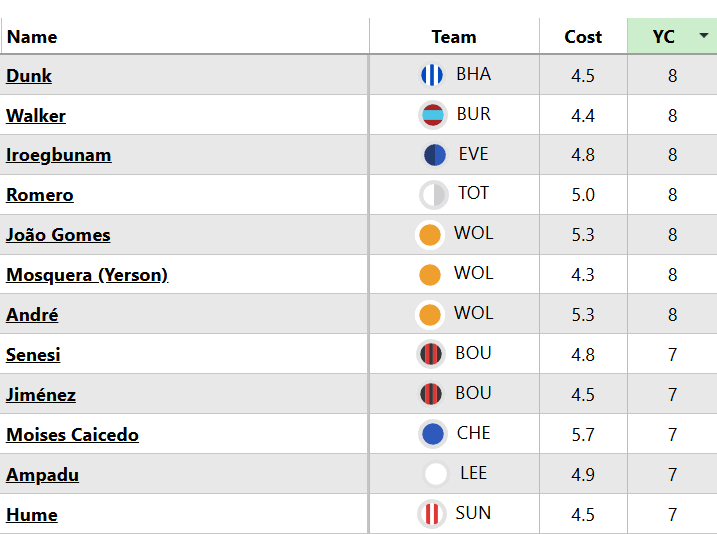The height and width of the screenshot is (534, 717).
Task: Open the Dunk player link
Action: [x=29, y=76]
